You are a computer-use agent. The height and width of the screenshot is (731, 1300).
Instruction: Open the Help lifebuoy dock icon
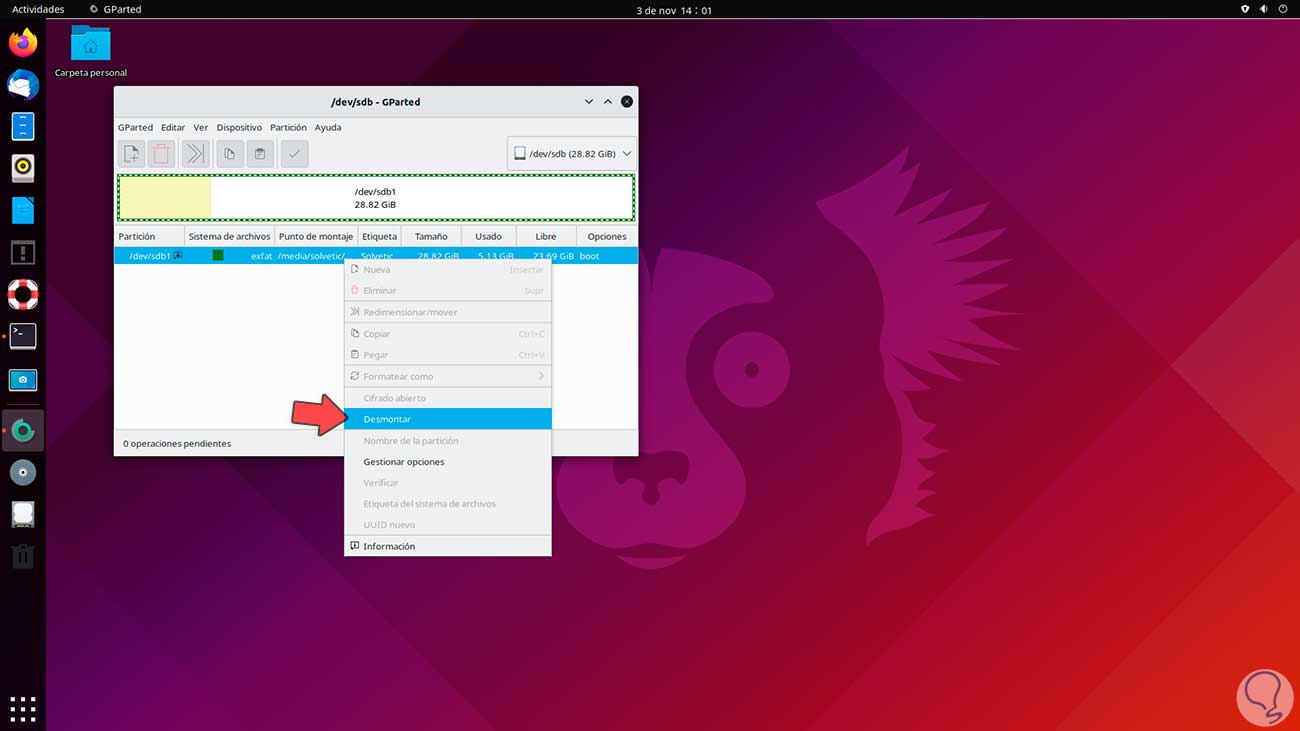coord(23,294)
